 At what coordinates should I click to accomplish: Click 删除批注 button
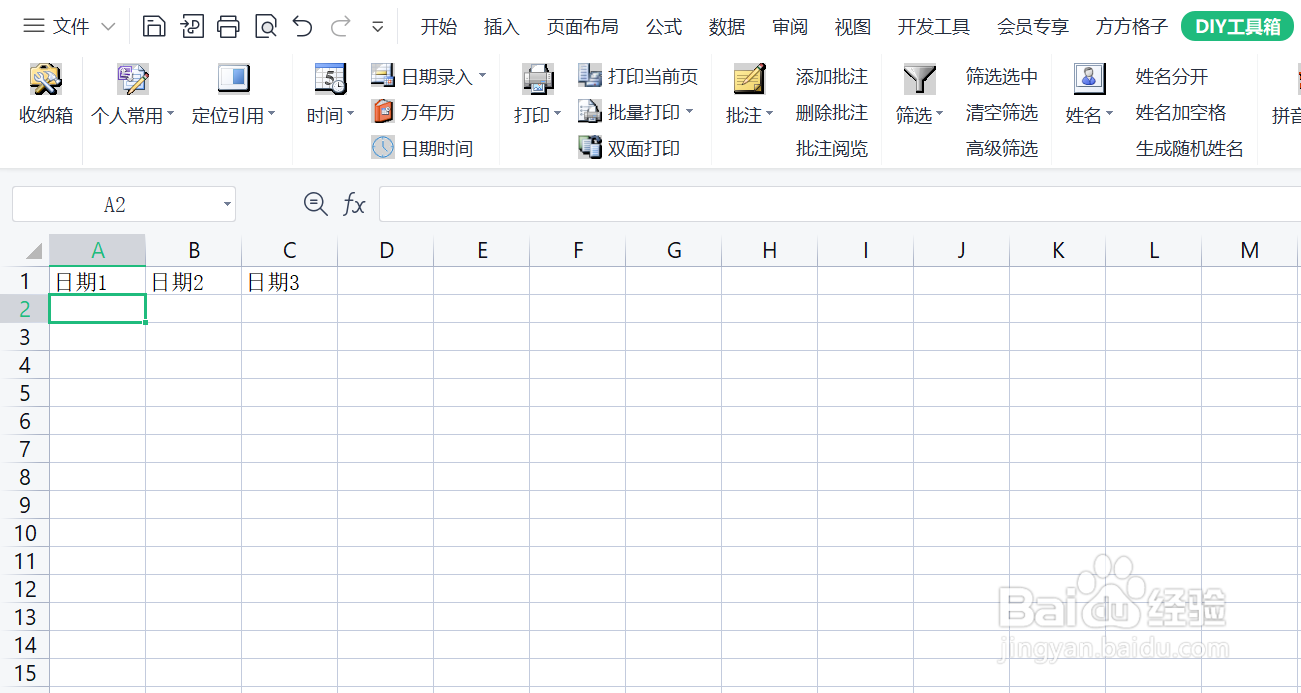tap(832, 112)
